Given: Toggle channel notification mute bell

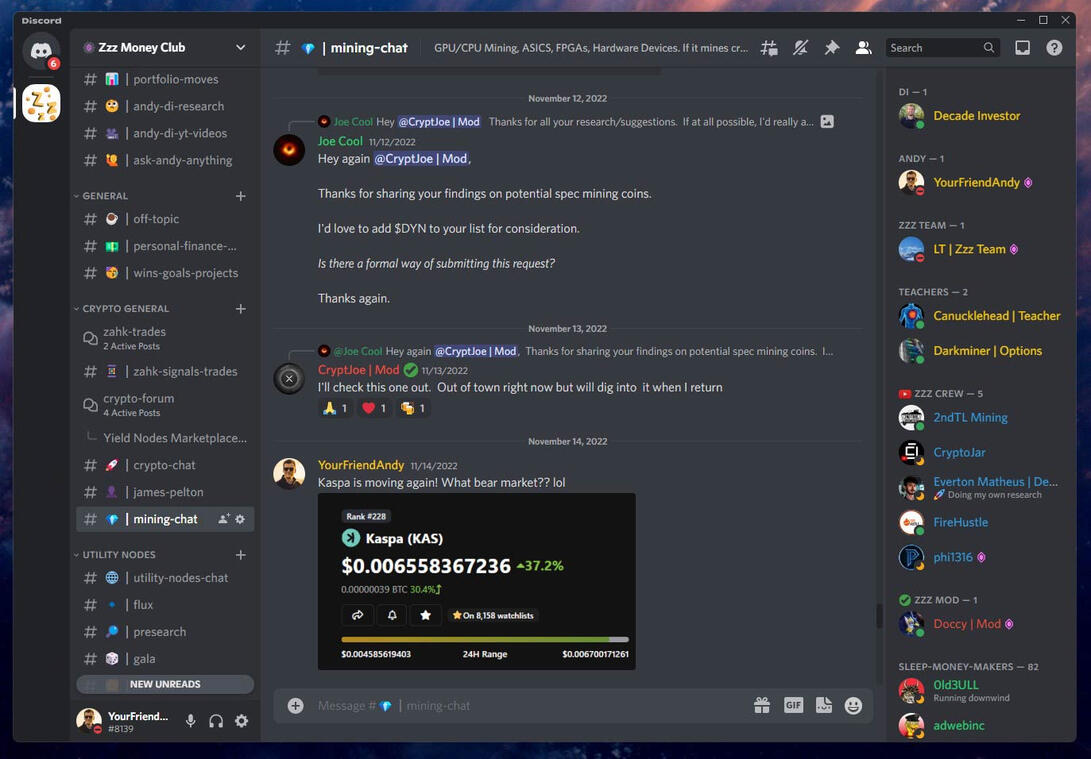Looking at the screenshot, I should (x=801, y=47).
